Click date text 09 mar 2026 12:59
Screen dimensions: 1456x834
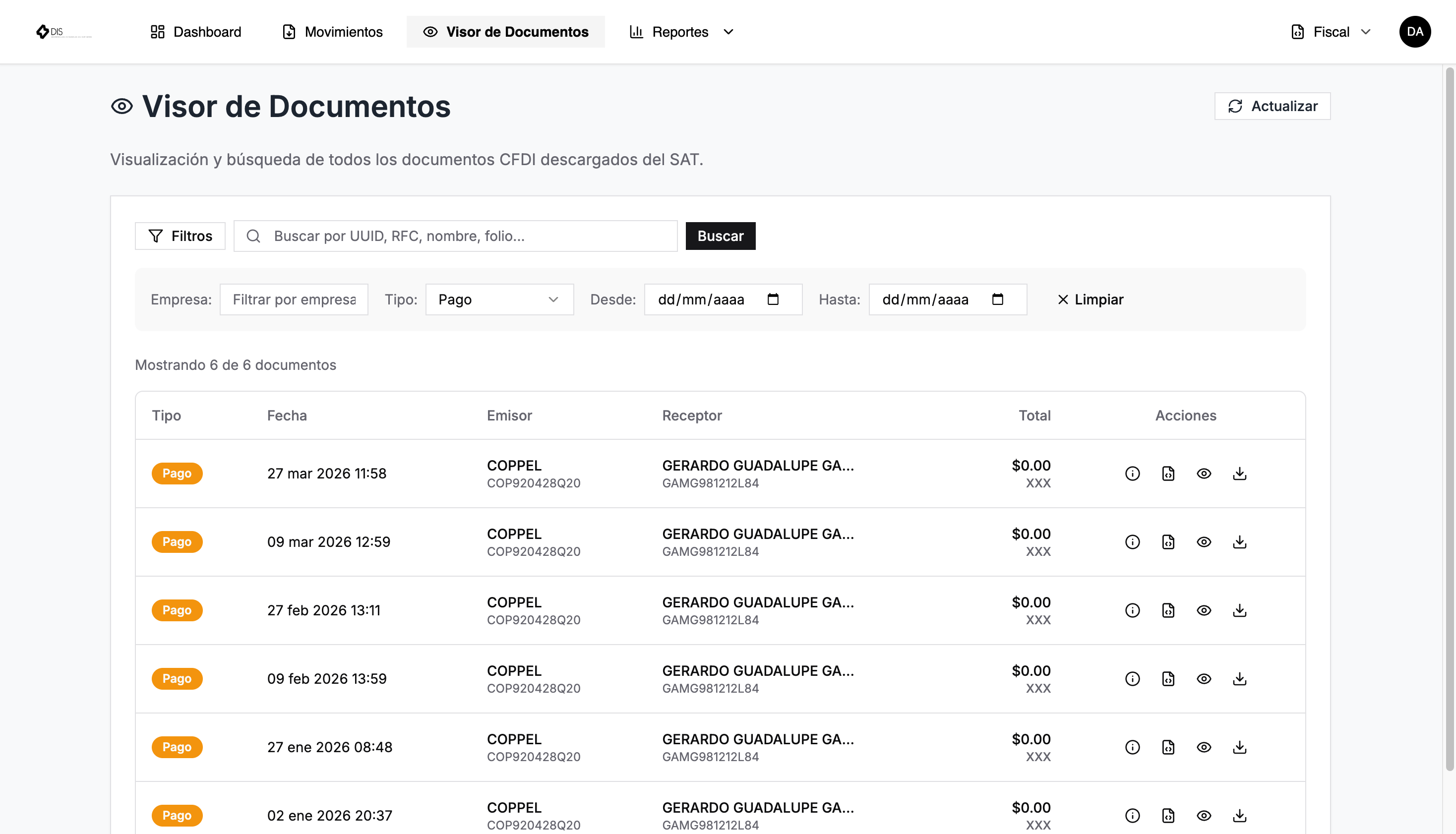click(329, 542)
